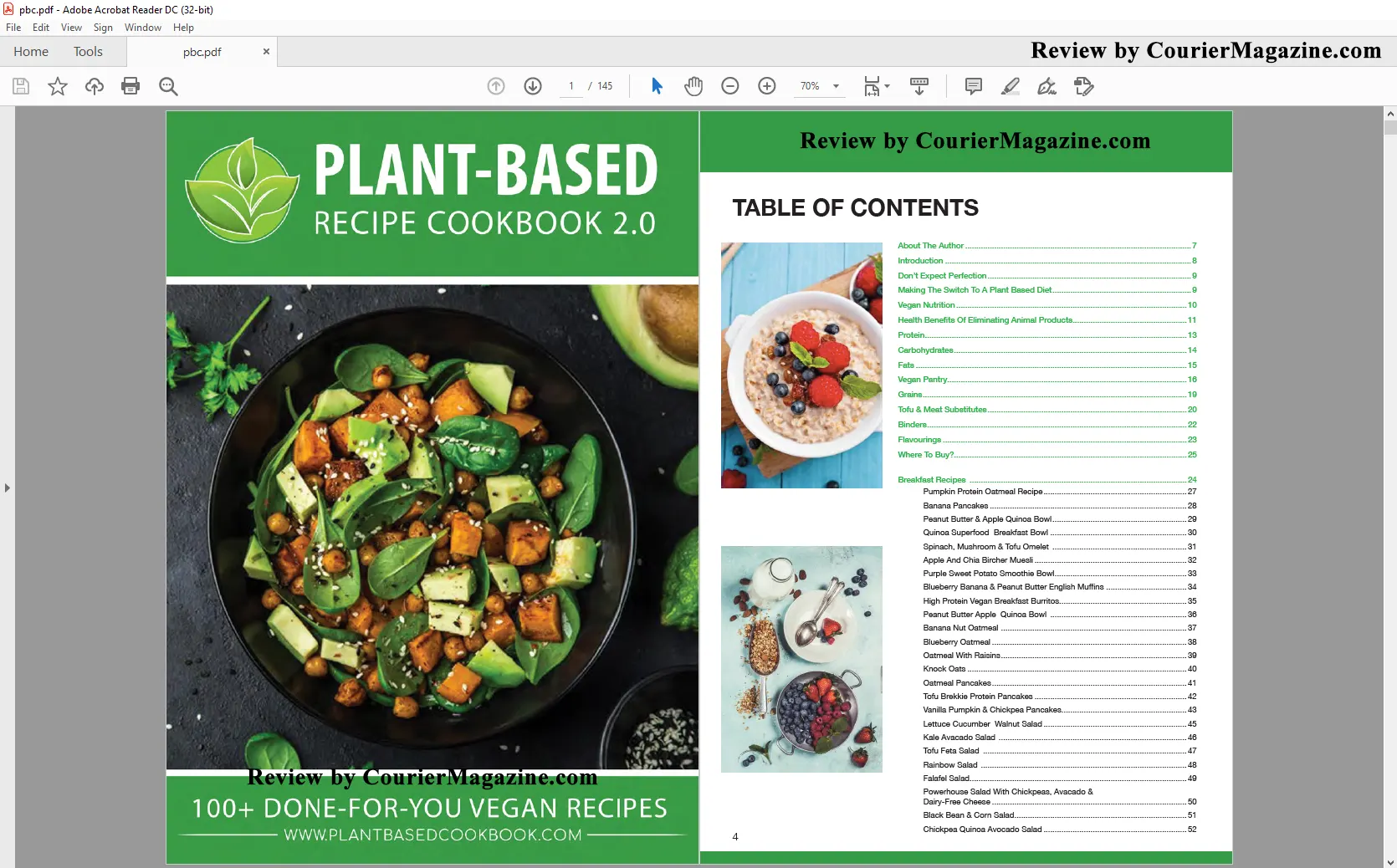Select the highlight text pen tool
The height and width of the screenshot is (868, 1397).
(1011, 86)
